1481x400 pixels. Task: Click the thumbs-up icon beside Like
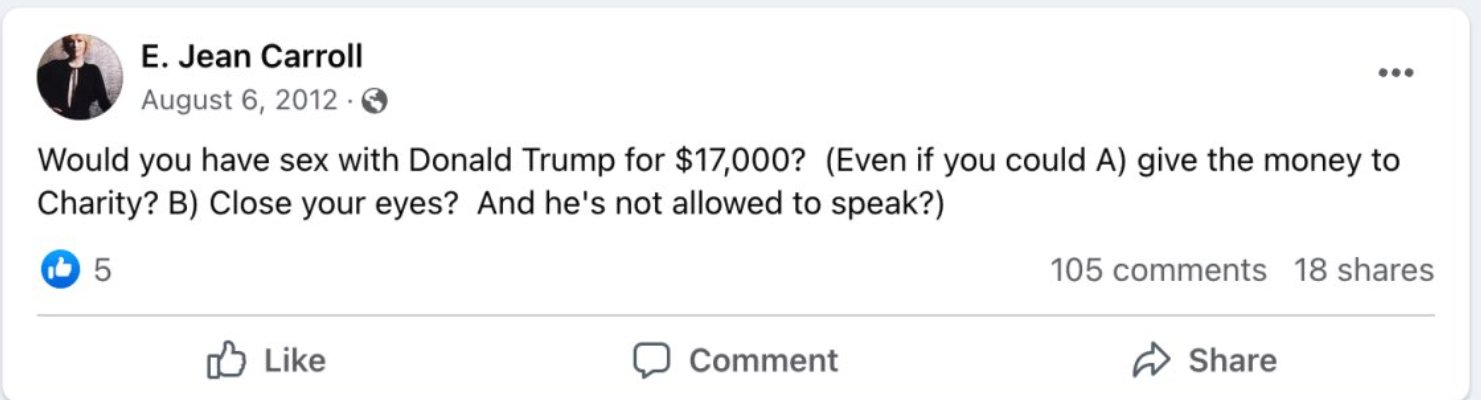click(226, 360)
